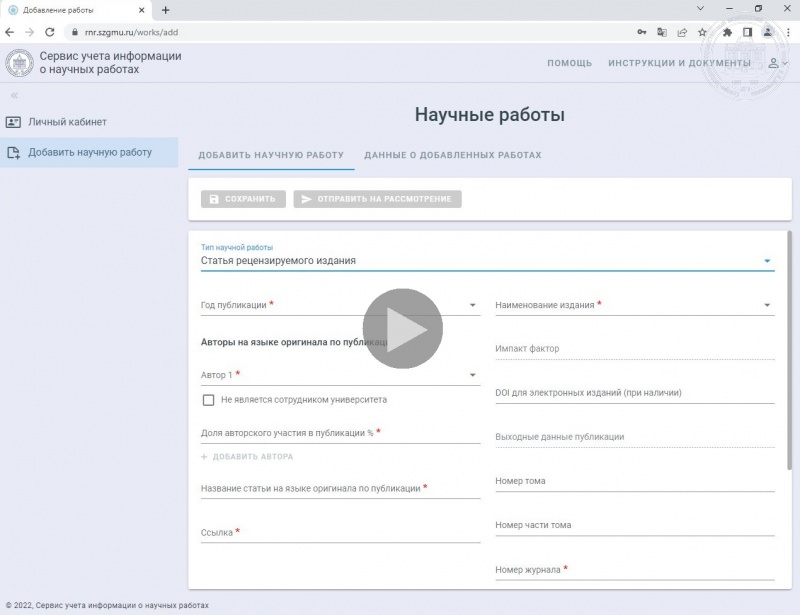Switch to Данные о добавленных работах tab

pos(453,155)
